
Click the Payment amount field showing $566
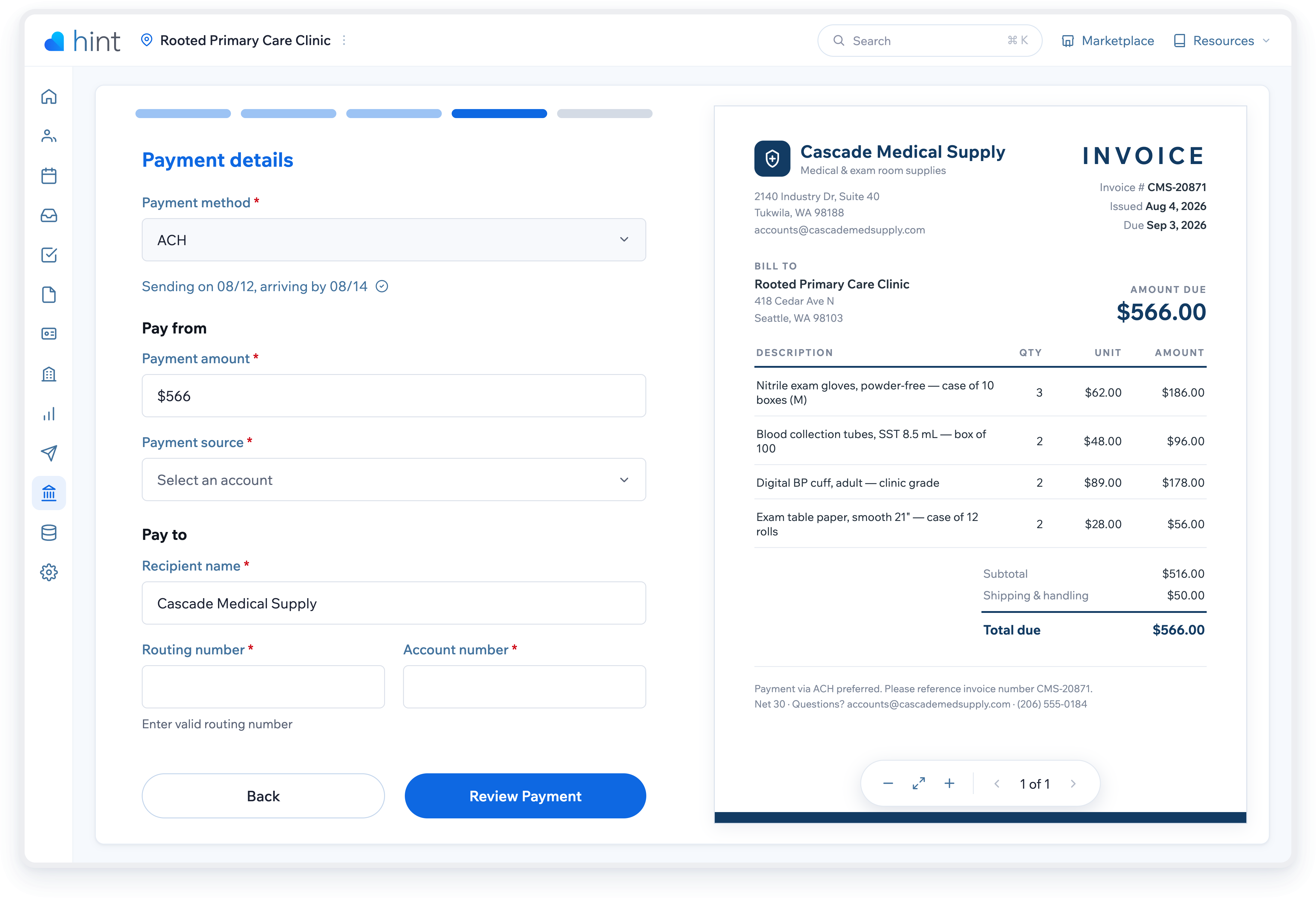pyautogui.click(x=393, y=396)
